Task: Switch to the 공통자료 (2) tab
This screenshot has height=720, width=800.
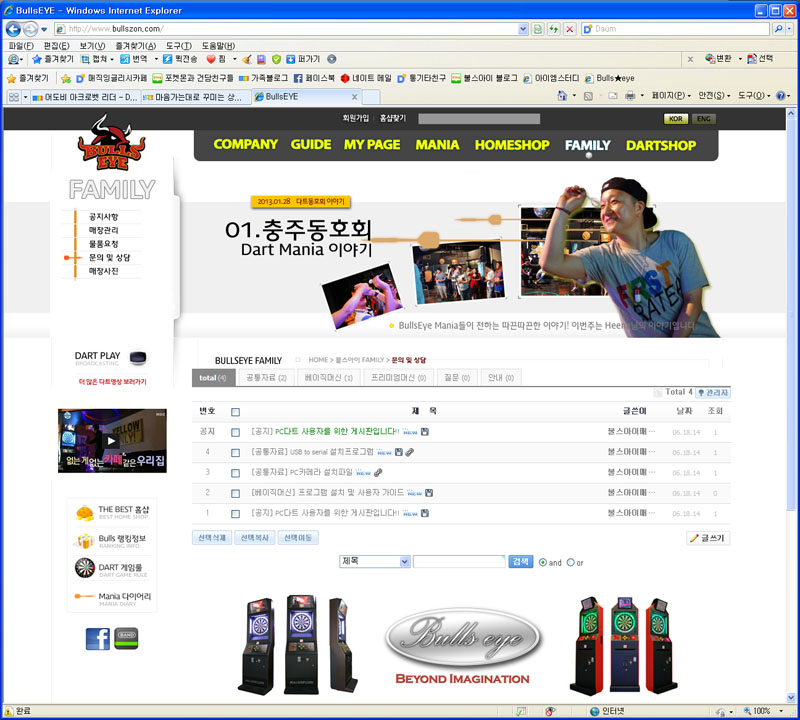Action: tap(266, 378)
